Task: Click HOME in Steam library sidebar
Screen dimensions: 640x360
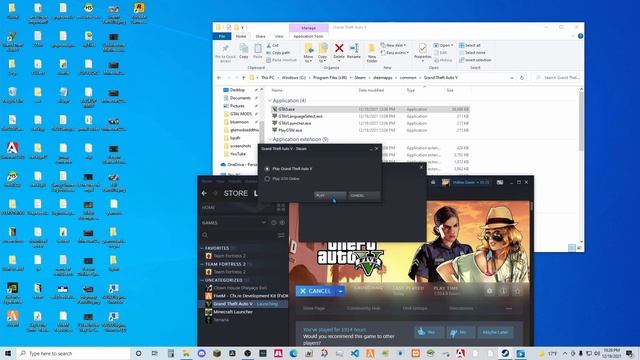Action: click(208, 207)
